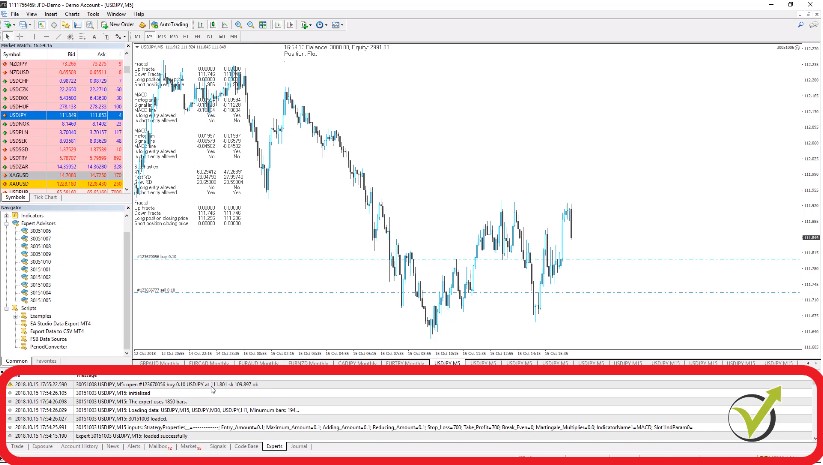Collapse the Scripts tree node
This screenshot has height=465, width=823.
point(7,308)
